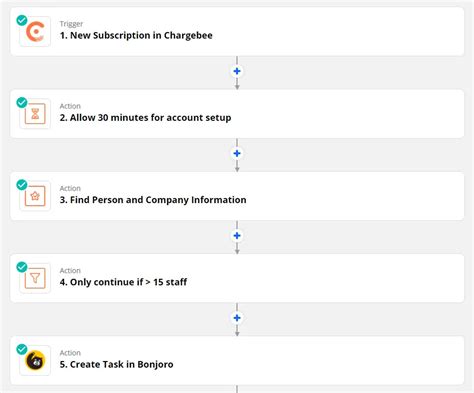Expand step 3 Find Person and Company Information
The height and width of the screenshot is (393, 474).
237,196
